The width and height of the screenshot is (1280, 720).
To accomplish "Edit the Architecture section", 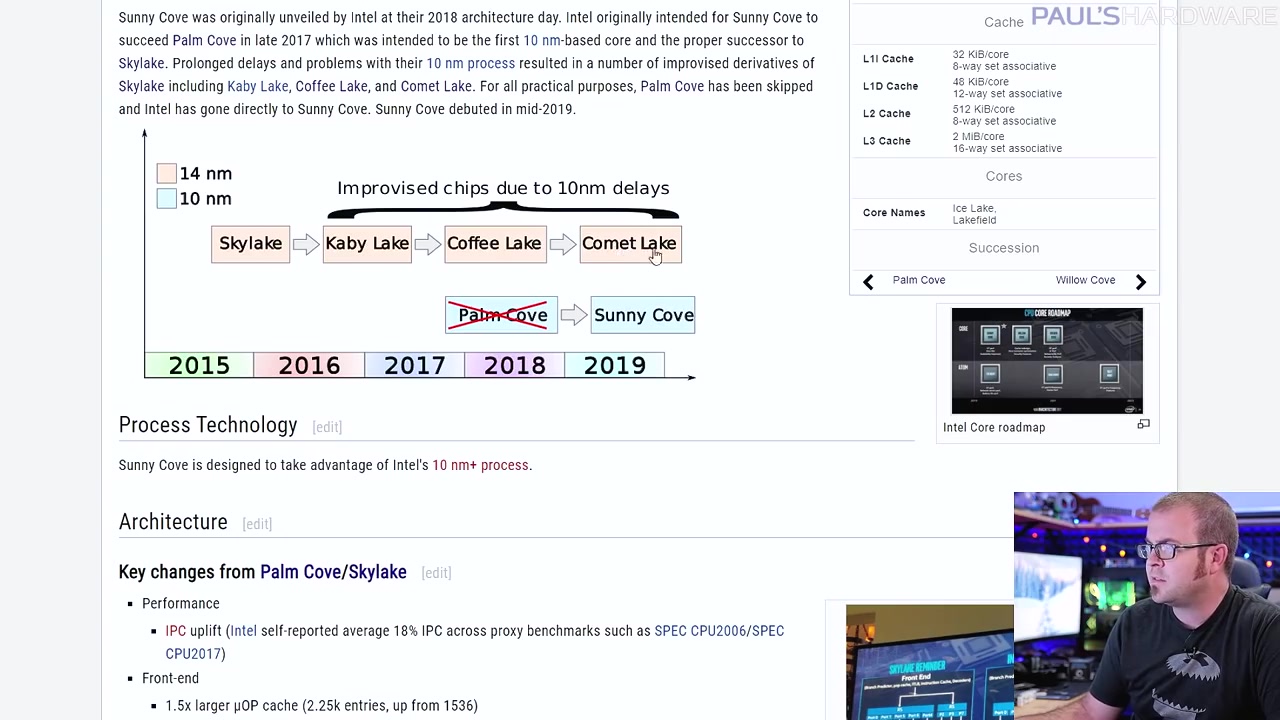I will pyautogui.click(x=257, y=524).
